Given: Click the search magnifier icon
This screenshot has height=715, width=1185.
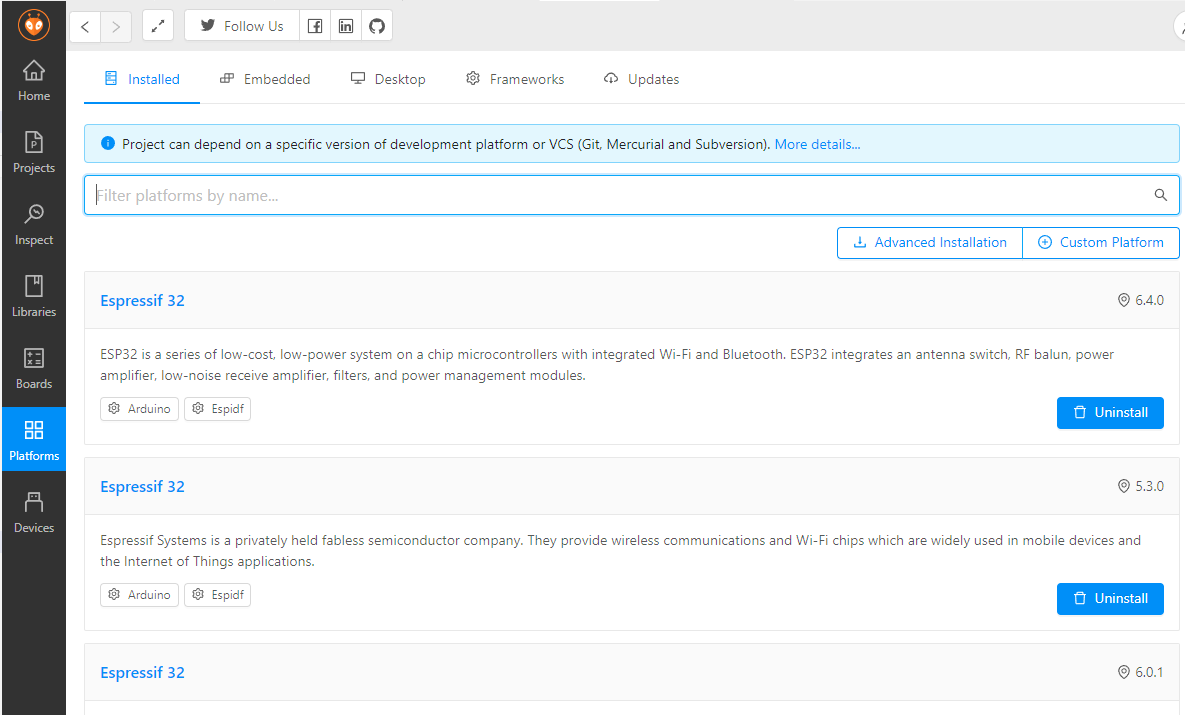Looking at the screenshot, I should pyautogui.click(x=1161, y=195).
